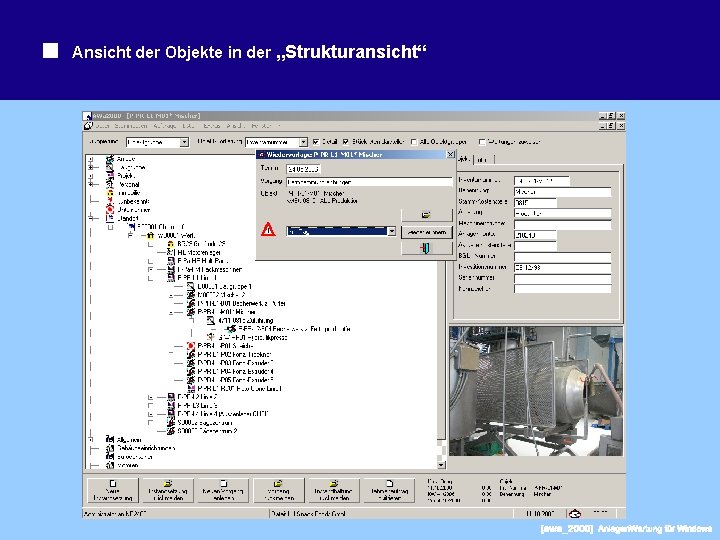The height and width of the screenshot is (540, 720).
Task: Open the Aufträge menu
Action: click(165, 125)
